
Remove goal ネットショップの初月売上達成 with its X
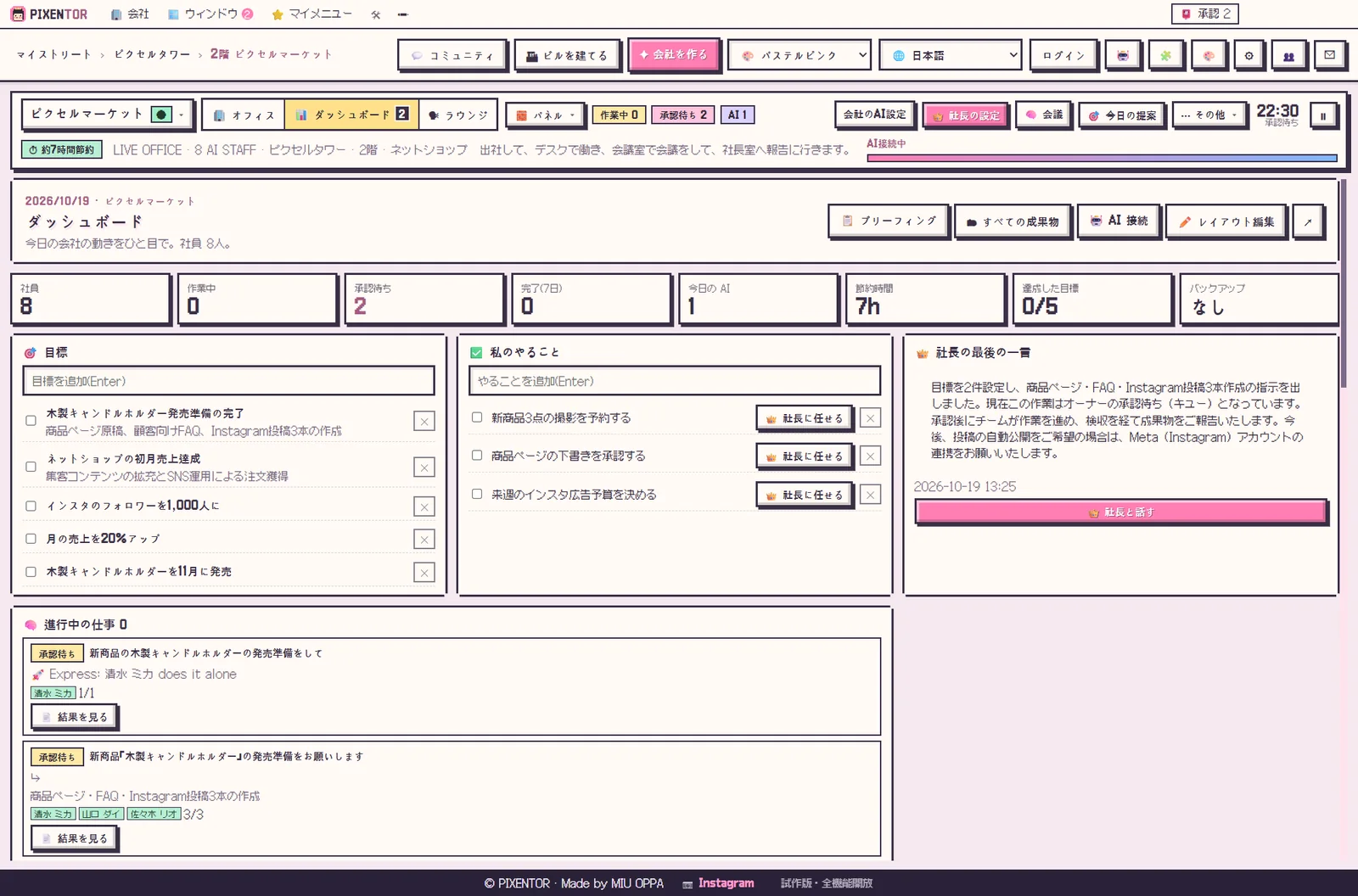pyautogui.click(x=424, y=468)
